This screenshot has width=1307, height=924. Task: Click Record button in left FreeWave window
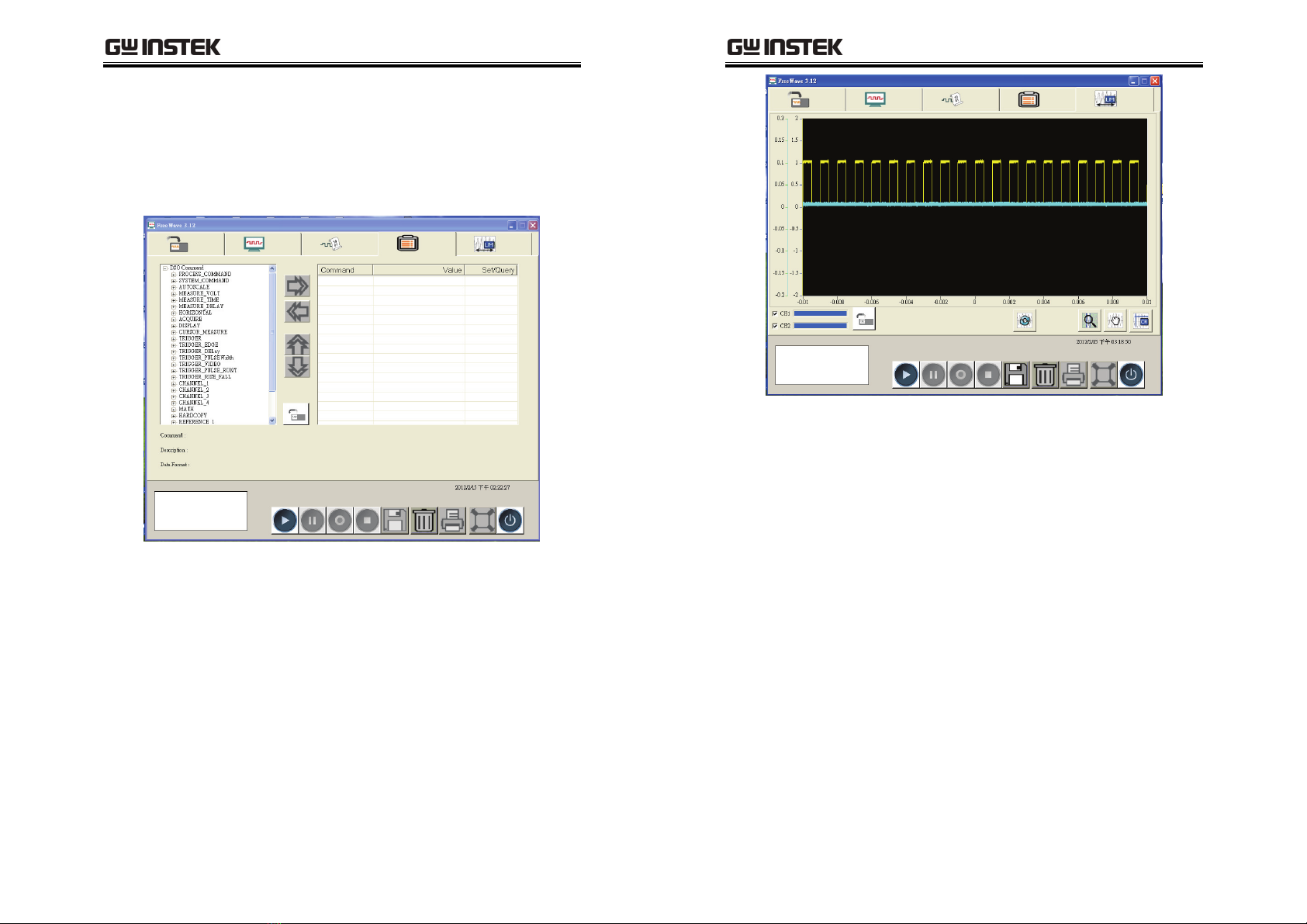[340, 521]
